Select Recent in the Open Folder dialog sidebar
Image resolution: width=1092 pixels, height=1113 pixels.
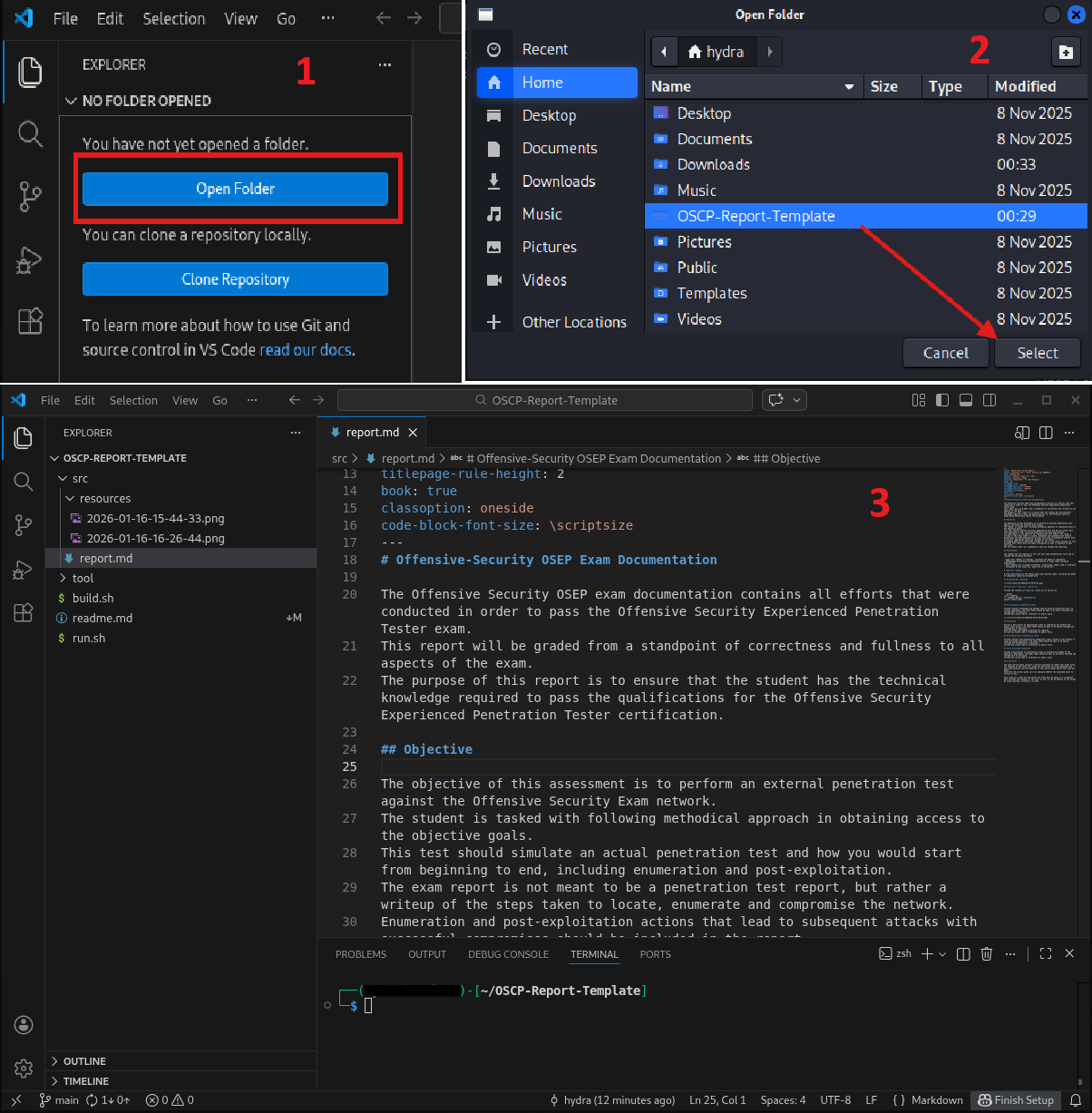[557, 49]
